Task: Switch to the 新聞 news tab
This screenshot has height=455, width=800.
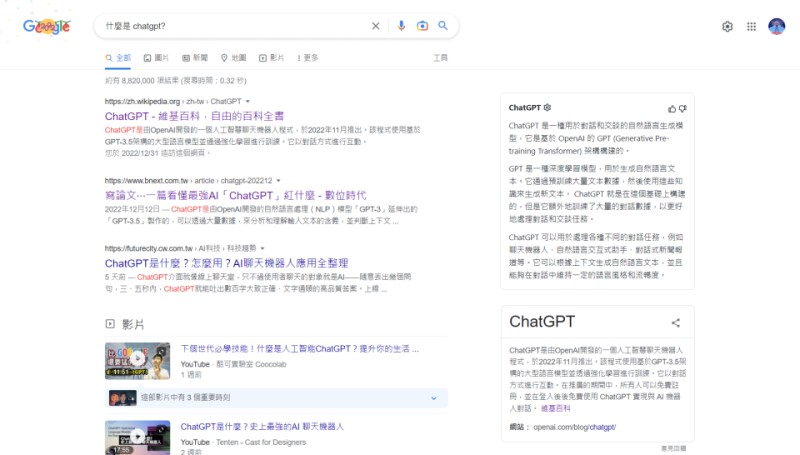Action: (195, 58)
